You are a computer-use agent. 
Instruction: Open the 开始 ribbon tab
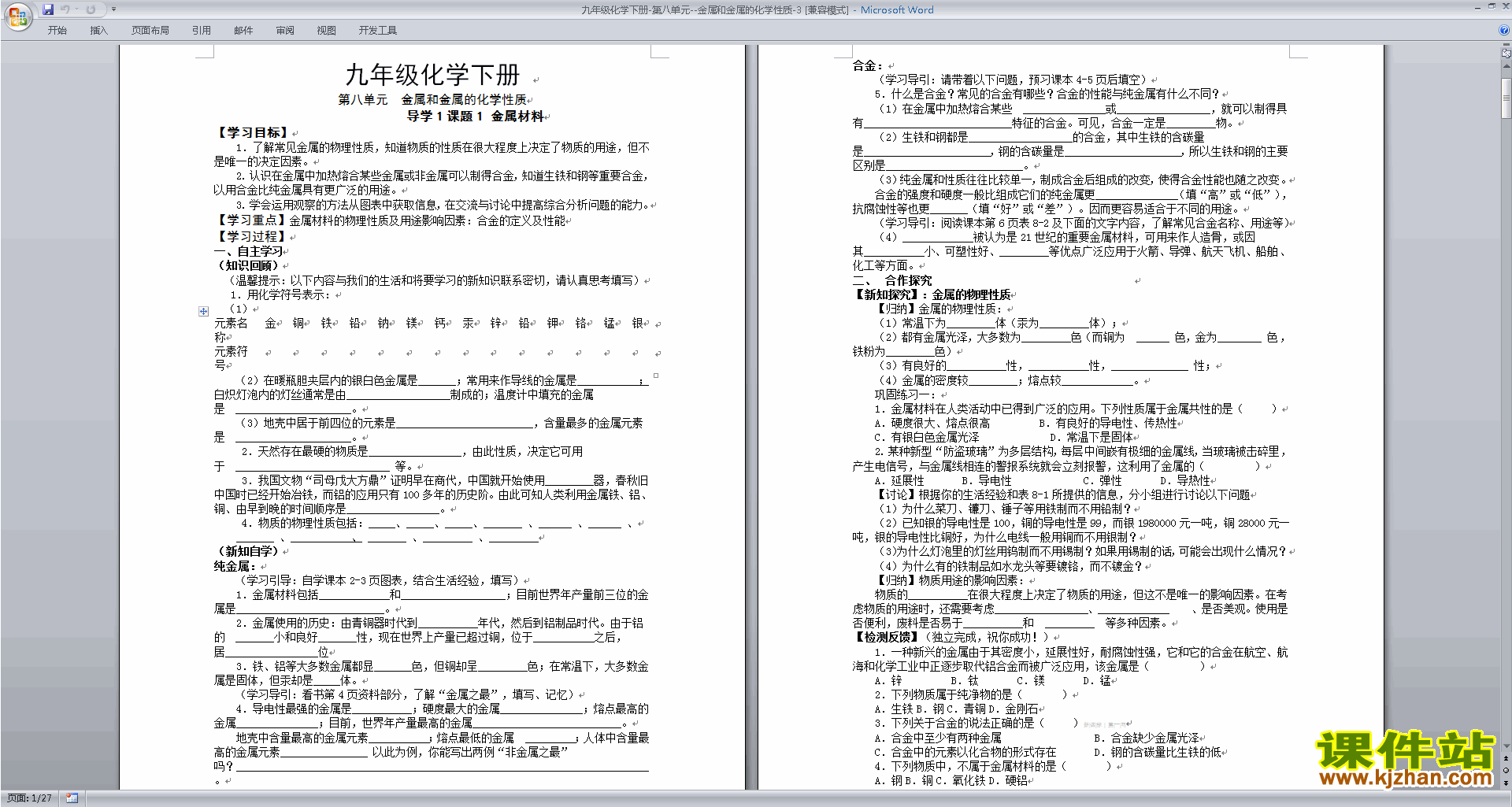click(57, 31)
